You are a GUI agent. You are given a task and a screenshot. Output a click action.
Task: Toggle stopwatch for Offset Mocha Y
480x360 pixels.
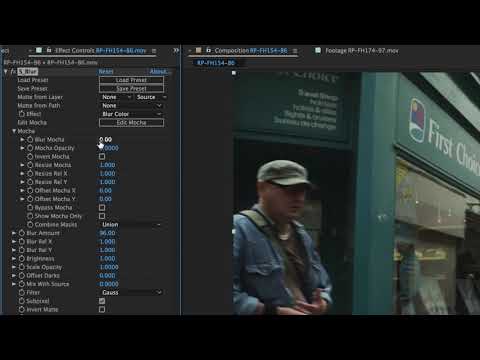click(30, 199)
